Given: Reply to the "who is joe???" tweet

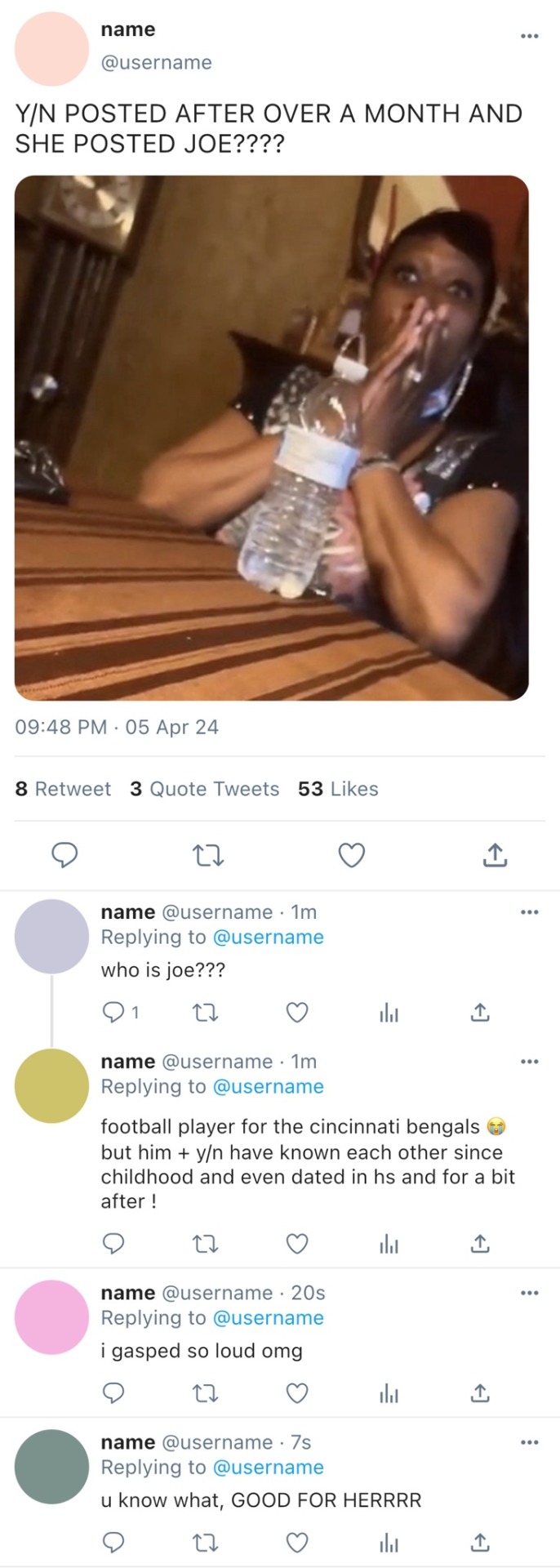Looking at the screenshot, I should (x=113, y=1013).
